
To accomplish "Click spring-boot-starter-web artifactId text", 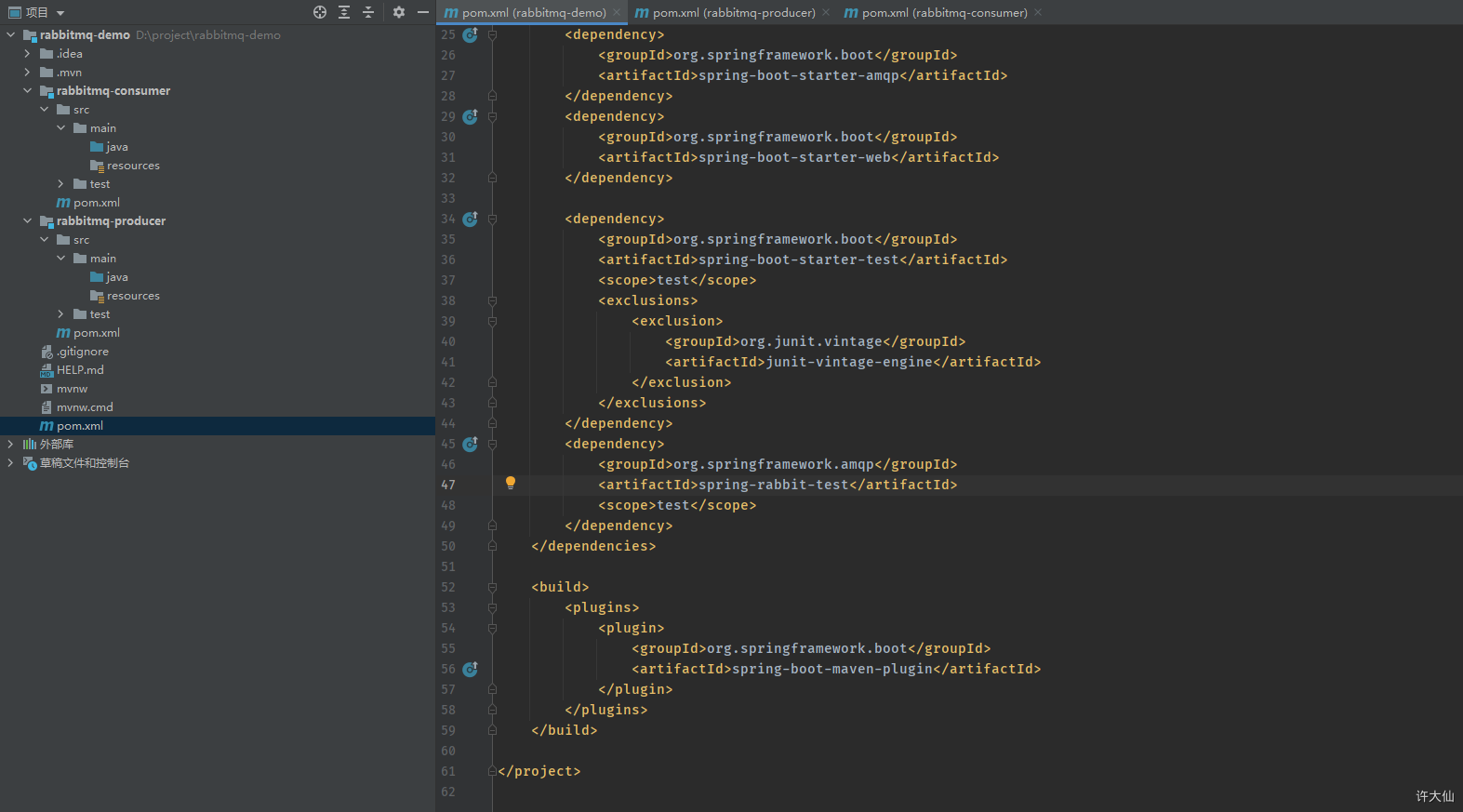I will [x=795, y=157].
